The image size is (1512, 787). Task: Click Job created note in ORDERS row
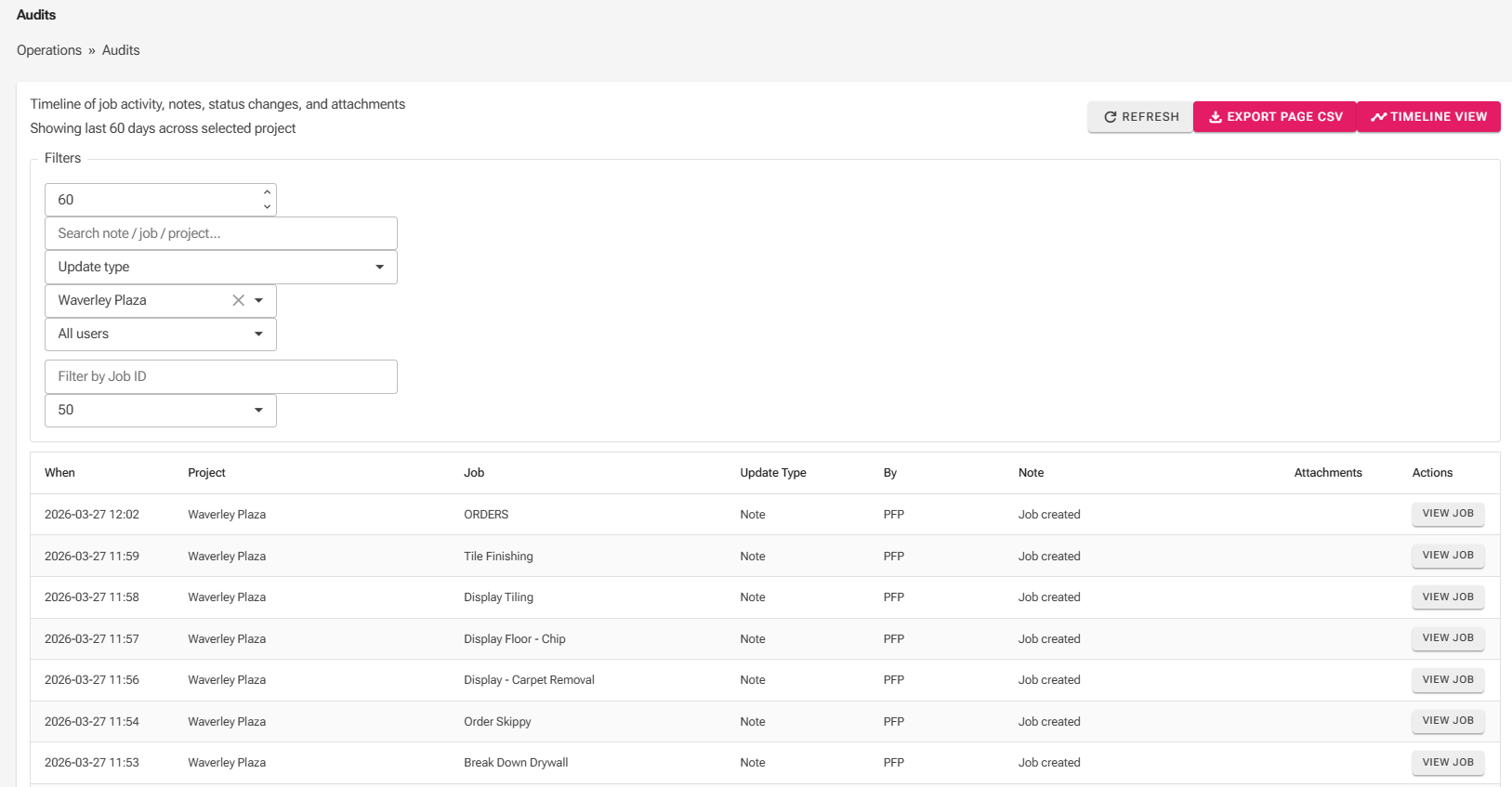pyautogui.click(x=1049, y=515)
